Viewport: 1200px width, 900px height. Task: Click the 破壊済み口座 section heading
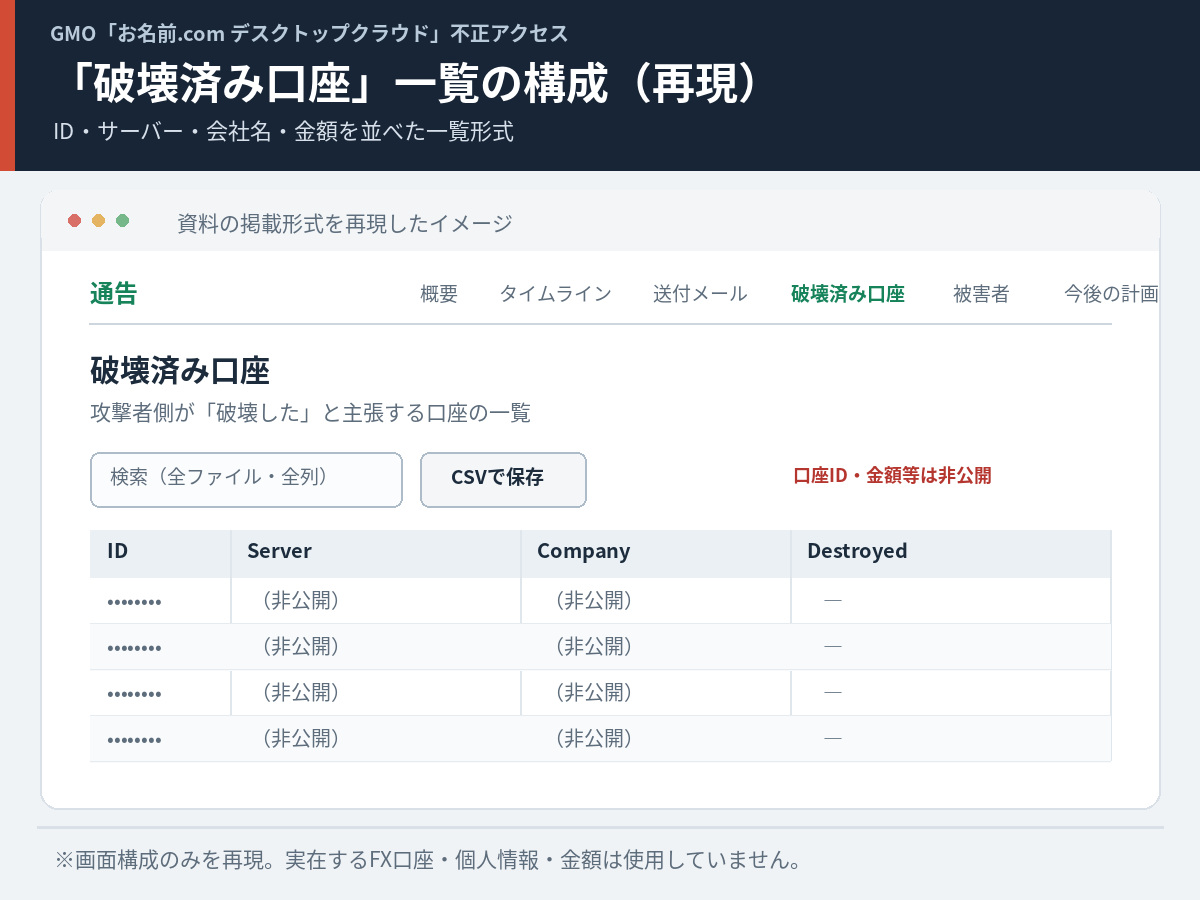(180, 371)
